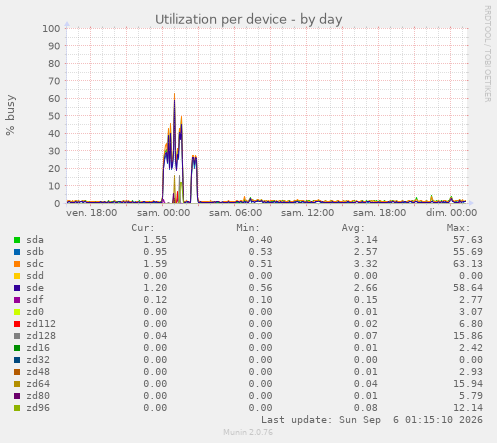Click sdb max value 55.69
This screenshot has width=497, height=443.
coord(468,252)
